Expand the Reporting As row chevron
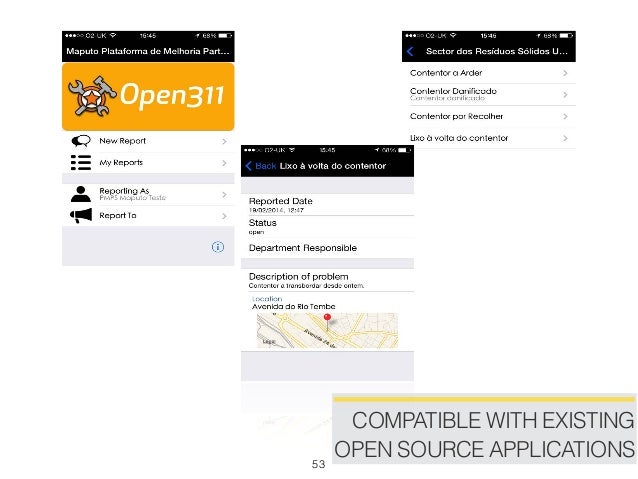This screenshot has width=638, height=479. 224,195
